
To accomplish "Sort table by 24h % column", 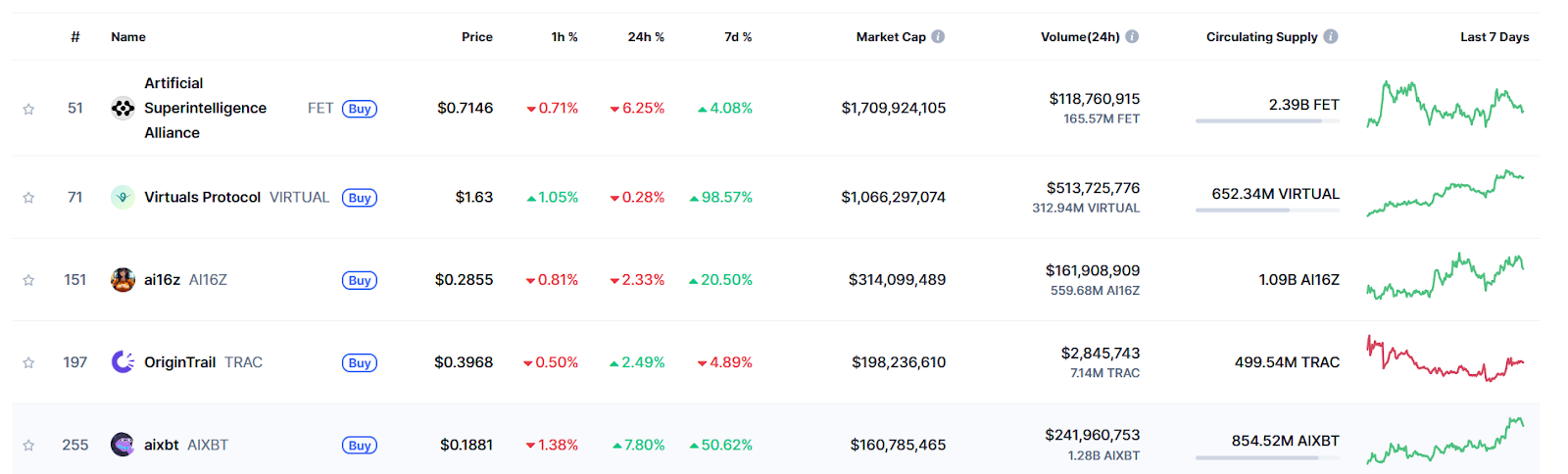I will tap(646, 37).
